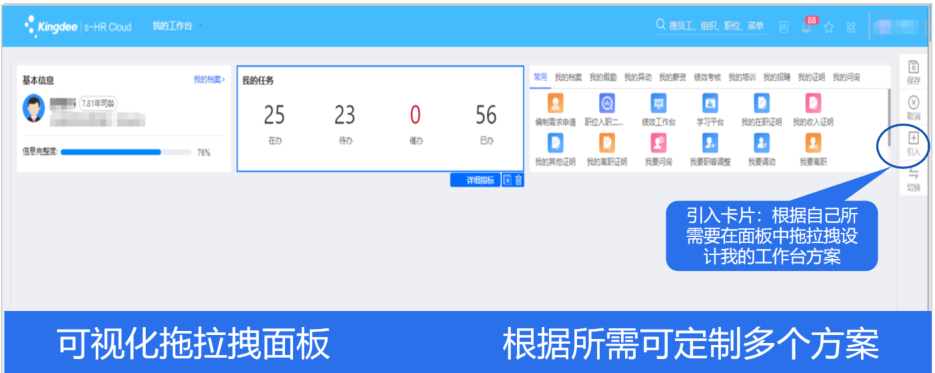Open the 编制需求申请 shortcut icon
Image resolution: width=935 pixels, height=373 pixels.
click(x=556, y=104)
